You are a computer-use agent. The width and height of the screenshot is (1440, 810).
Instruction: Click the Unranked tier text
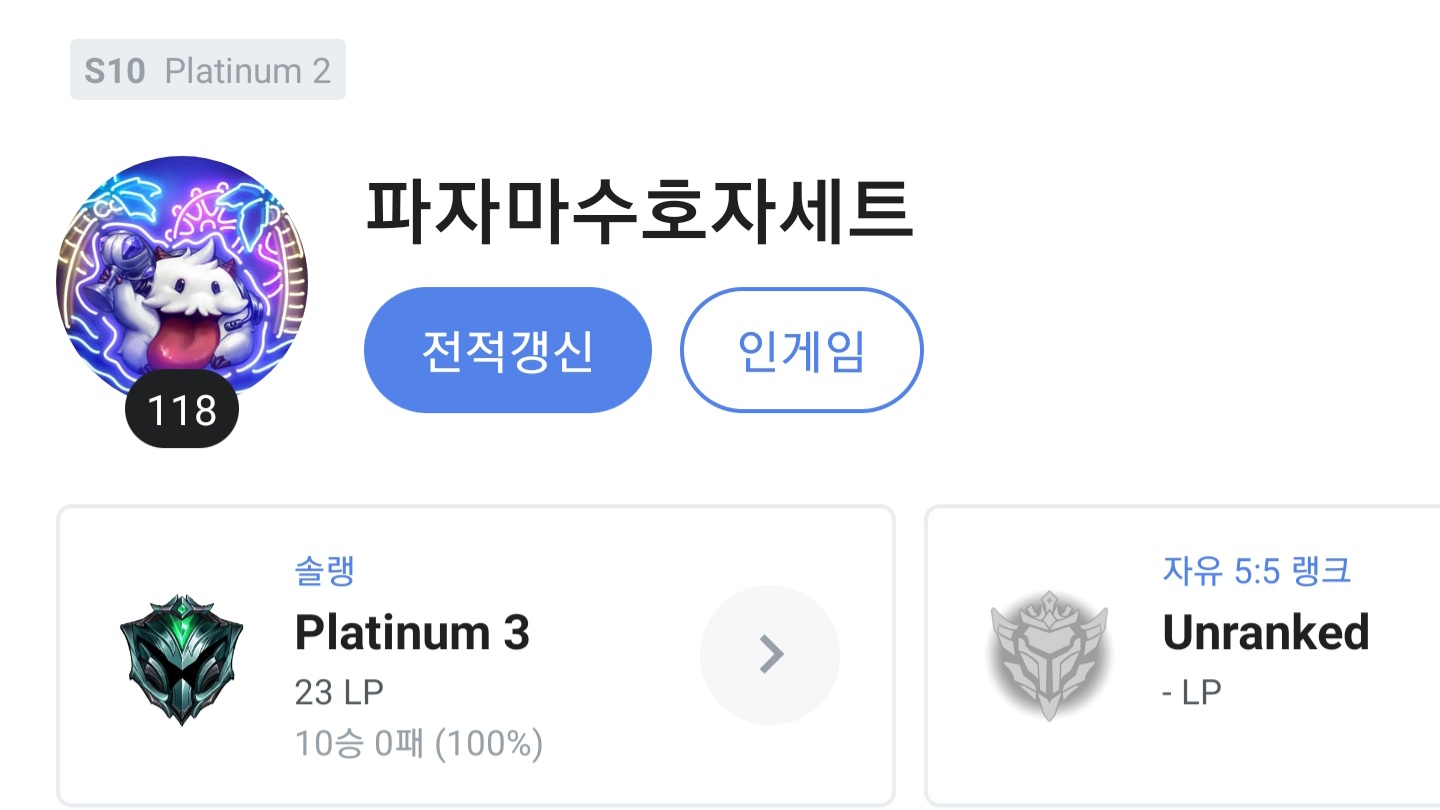pos(1265,633)
